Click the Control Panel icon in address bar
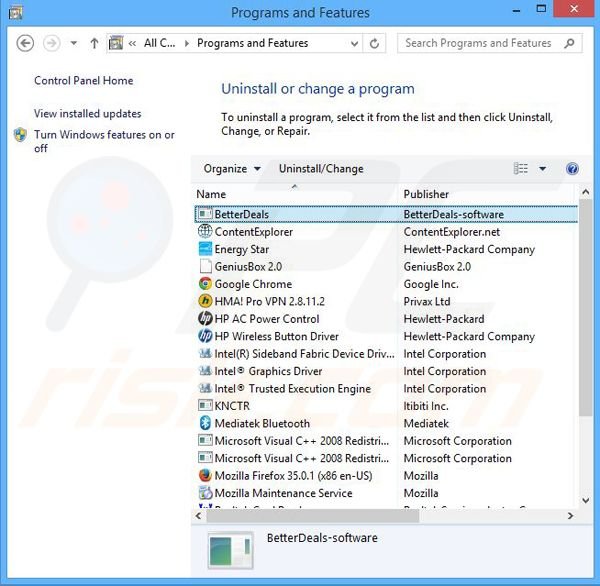The width and height of the screenshot is (600, 586). (116, 43)
